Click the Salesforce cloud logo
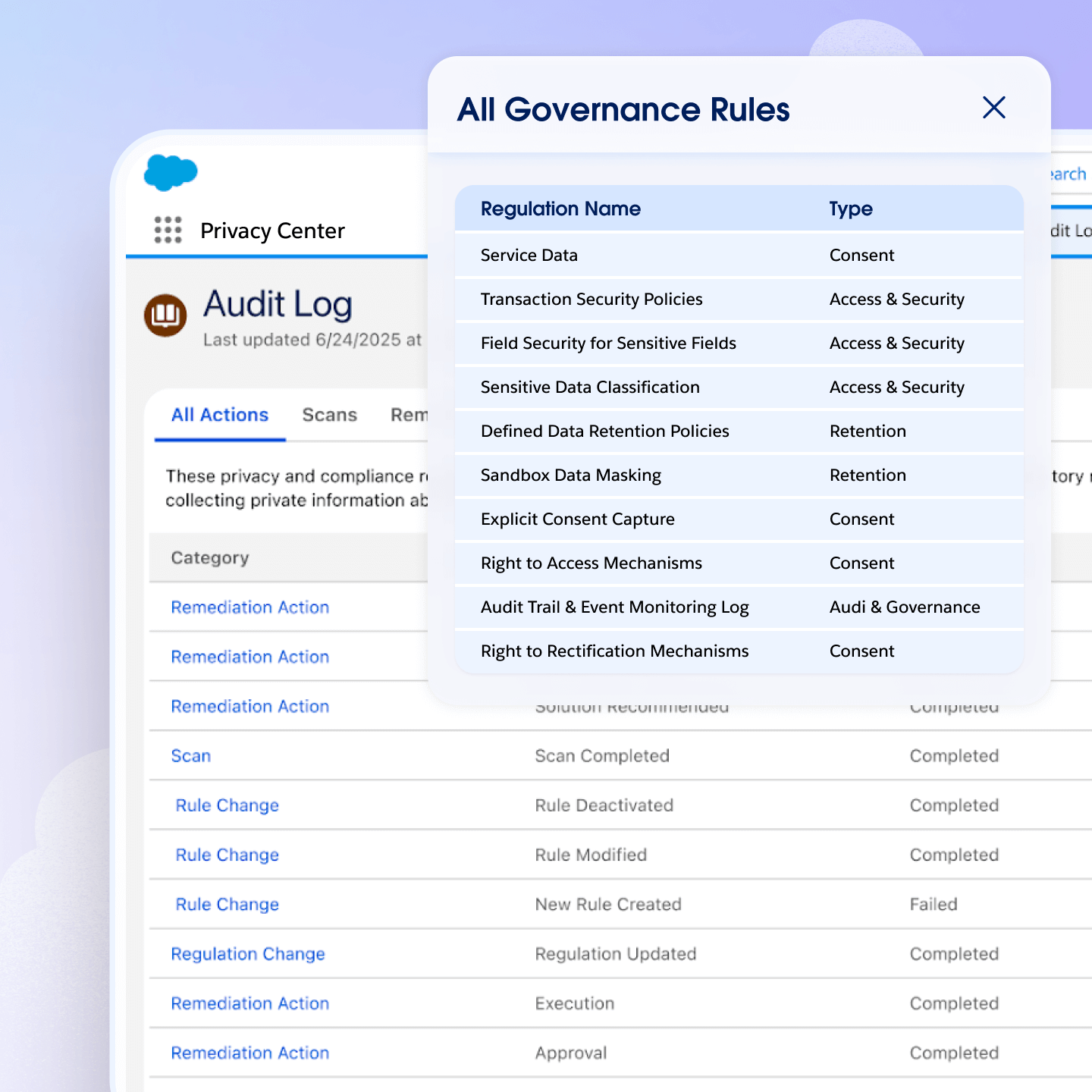The image size is (1092, 1092). (x=171, y=172)
